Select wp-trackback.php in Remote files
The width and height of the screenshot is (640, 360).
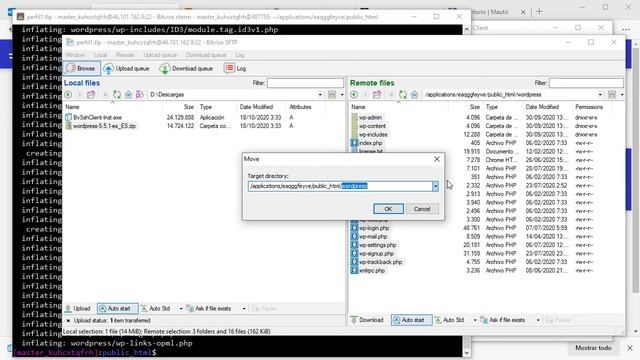click(x=380, y=262)
